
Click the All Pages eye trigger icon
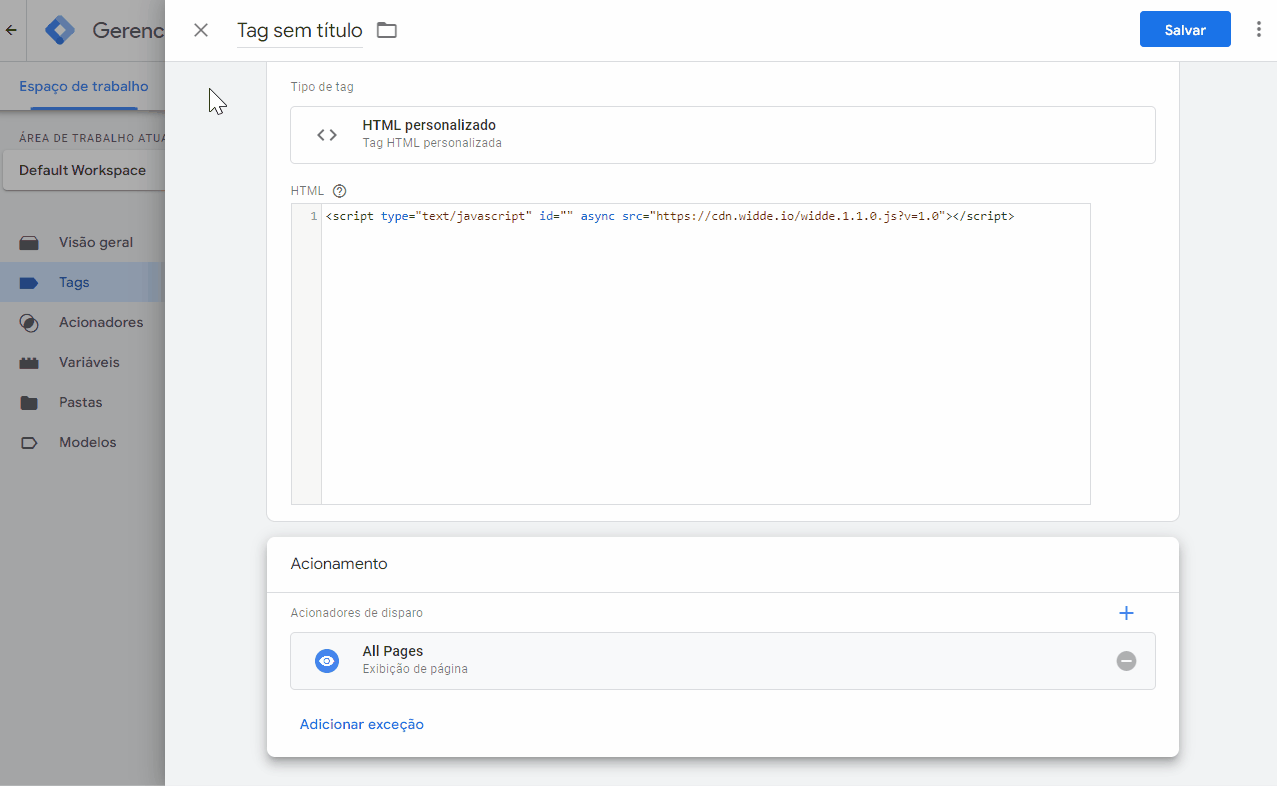click(327, 661)
